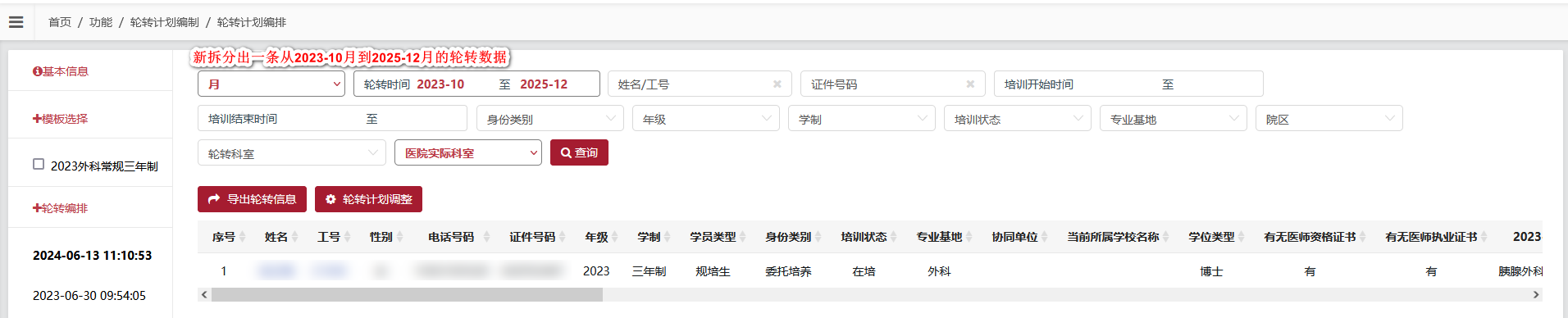Open the 月 period unit dropdown
This screenshot has height=318, width=1568.
coord(271,84)
